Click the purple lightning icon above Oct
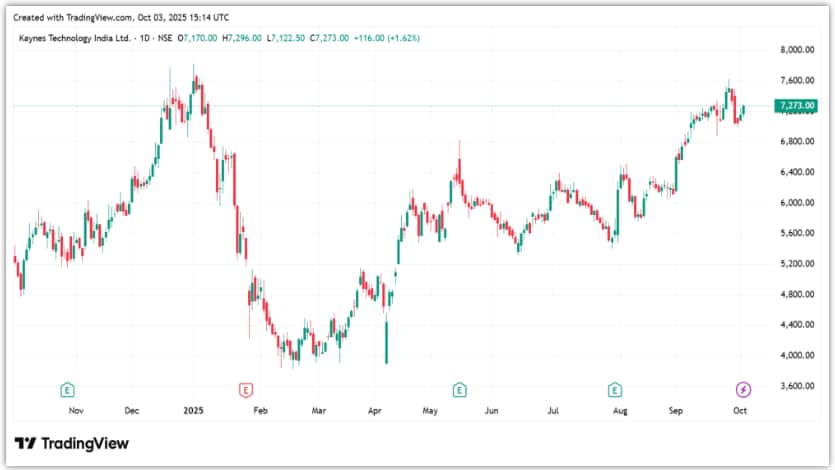 pyautogui.click(x=743, y=389)
